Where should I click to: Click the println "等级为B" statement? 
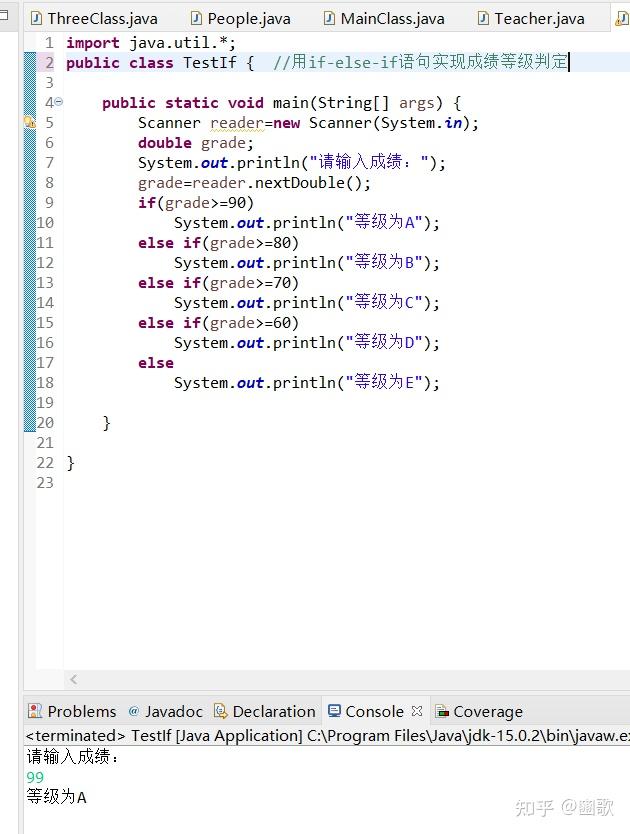[x=307, y=262]
